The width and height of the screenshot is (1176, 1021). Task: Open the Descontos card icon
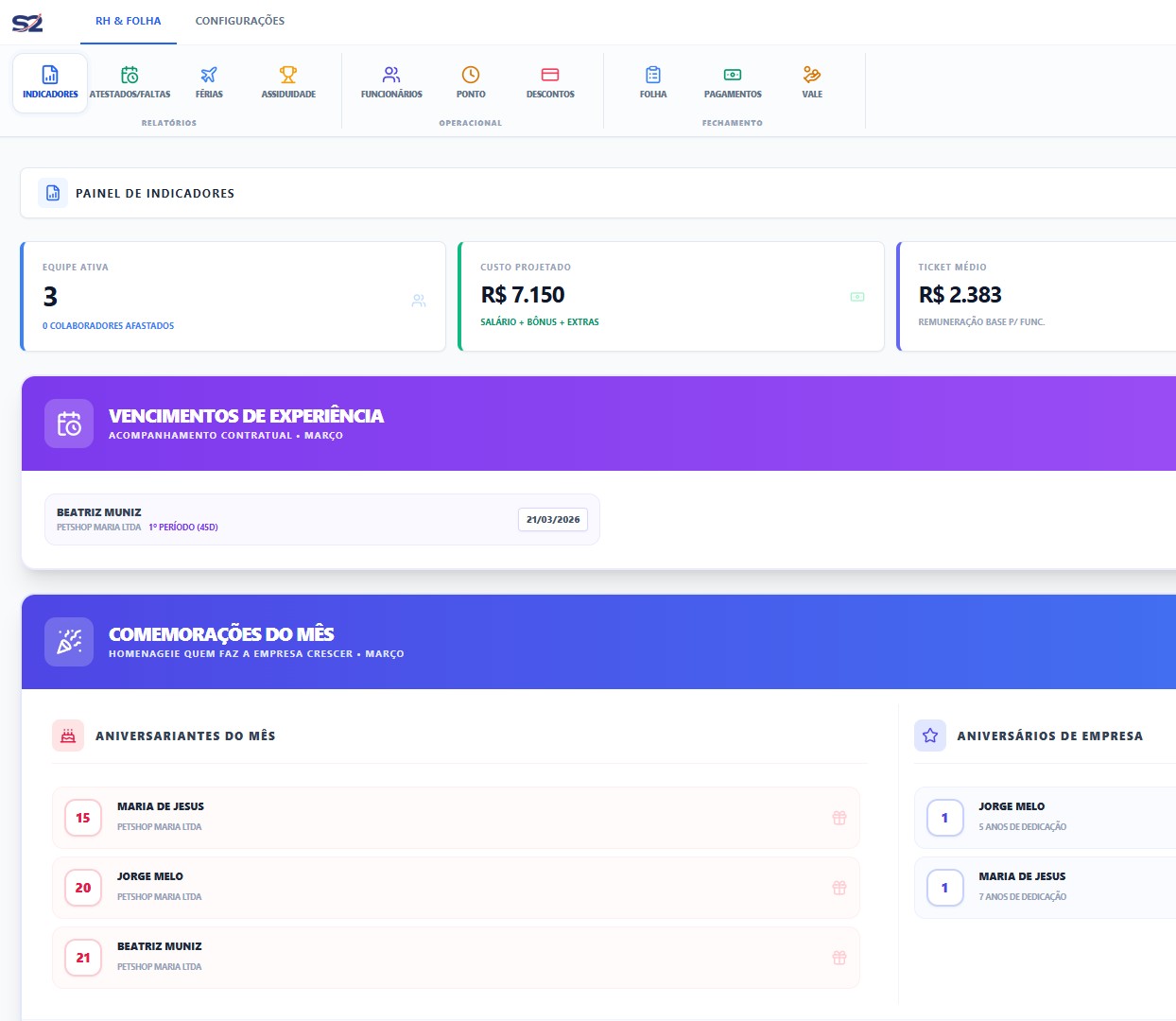click(550, 75)
